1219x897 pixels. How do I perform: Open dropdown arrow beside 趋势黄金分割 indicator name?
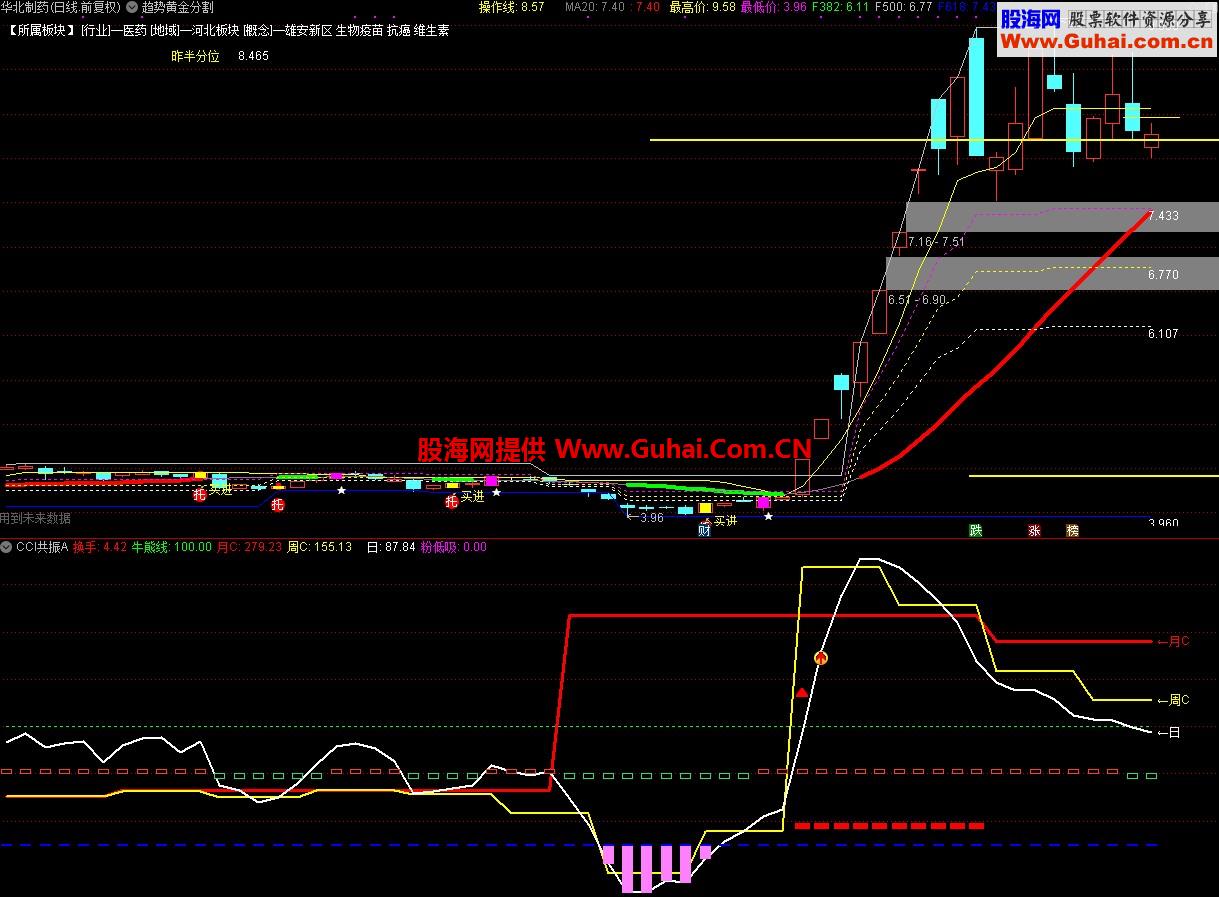[132, 7]
